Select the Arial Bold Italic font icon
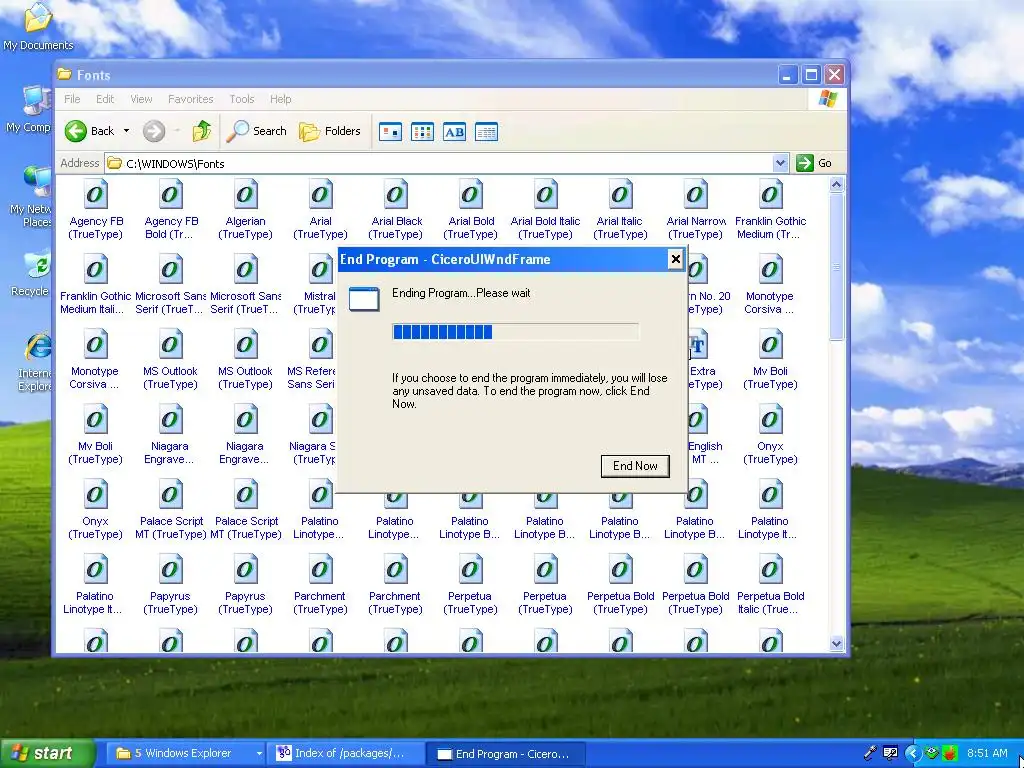1024x768 pixels. coord(545,210)
